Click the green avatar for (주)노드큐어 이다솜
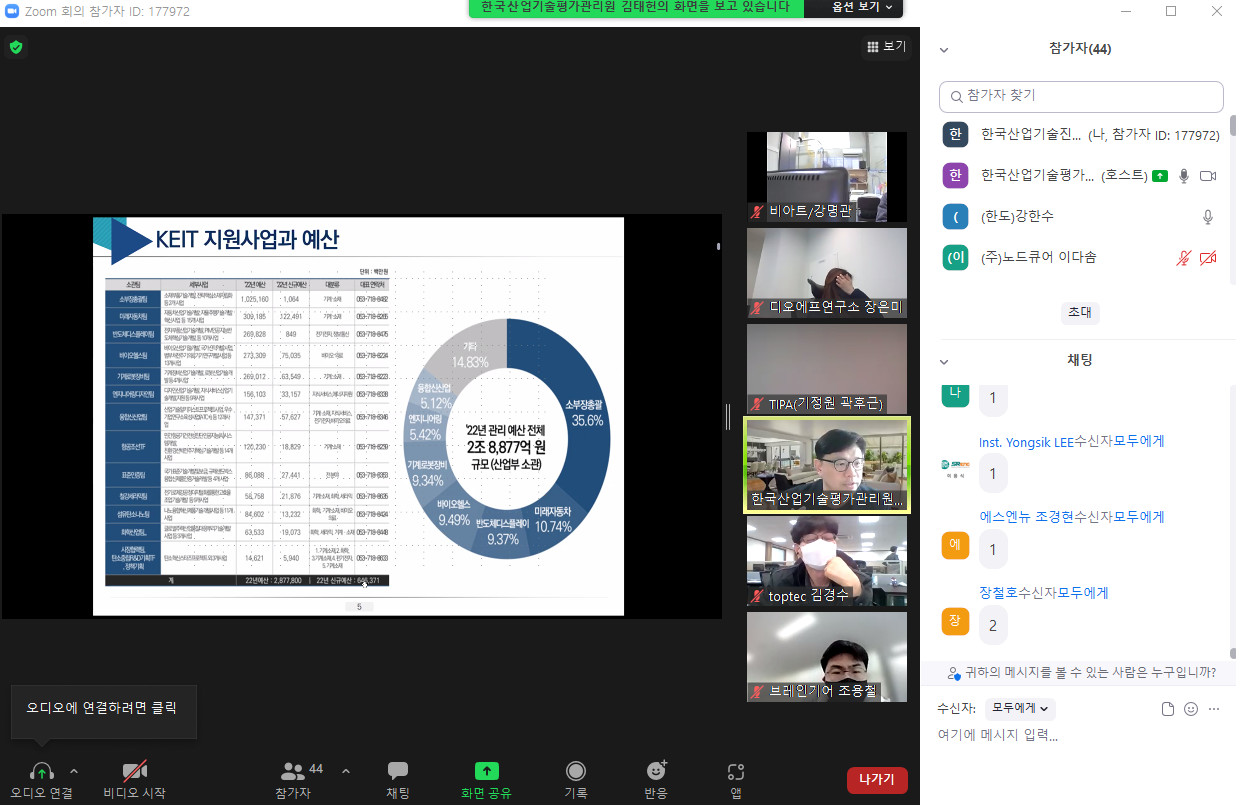1236x805 pixels. click(x=956, y=257)
